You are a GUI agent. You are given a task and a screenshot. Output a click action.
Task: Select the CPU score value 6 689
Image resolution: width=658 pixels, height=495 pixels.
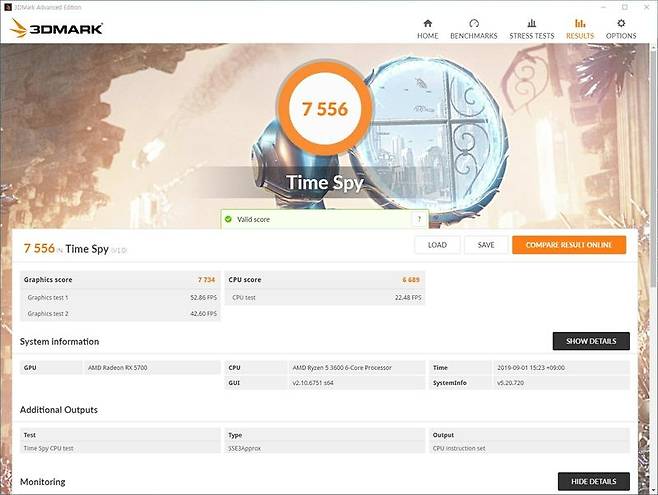click(x=411, y=280)
